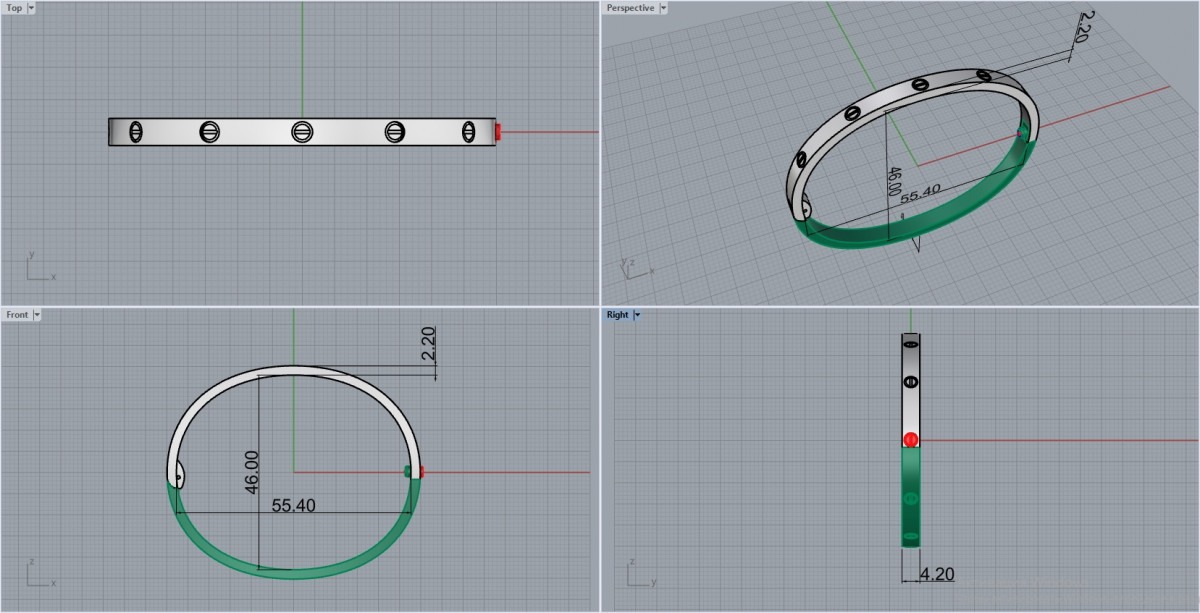Screen dimensions: 1200x613
Task: Select the leftmost screw motif in Top view
Action: coord(137,132)
